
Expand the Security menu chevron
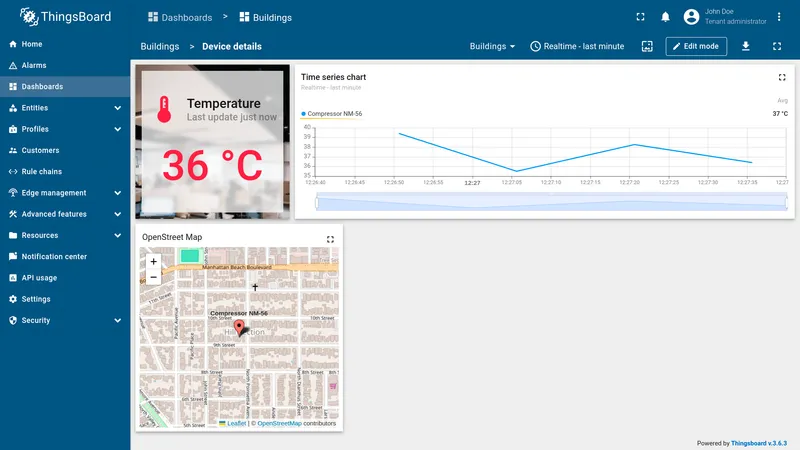pyautogui.click(x=118, y=320)
